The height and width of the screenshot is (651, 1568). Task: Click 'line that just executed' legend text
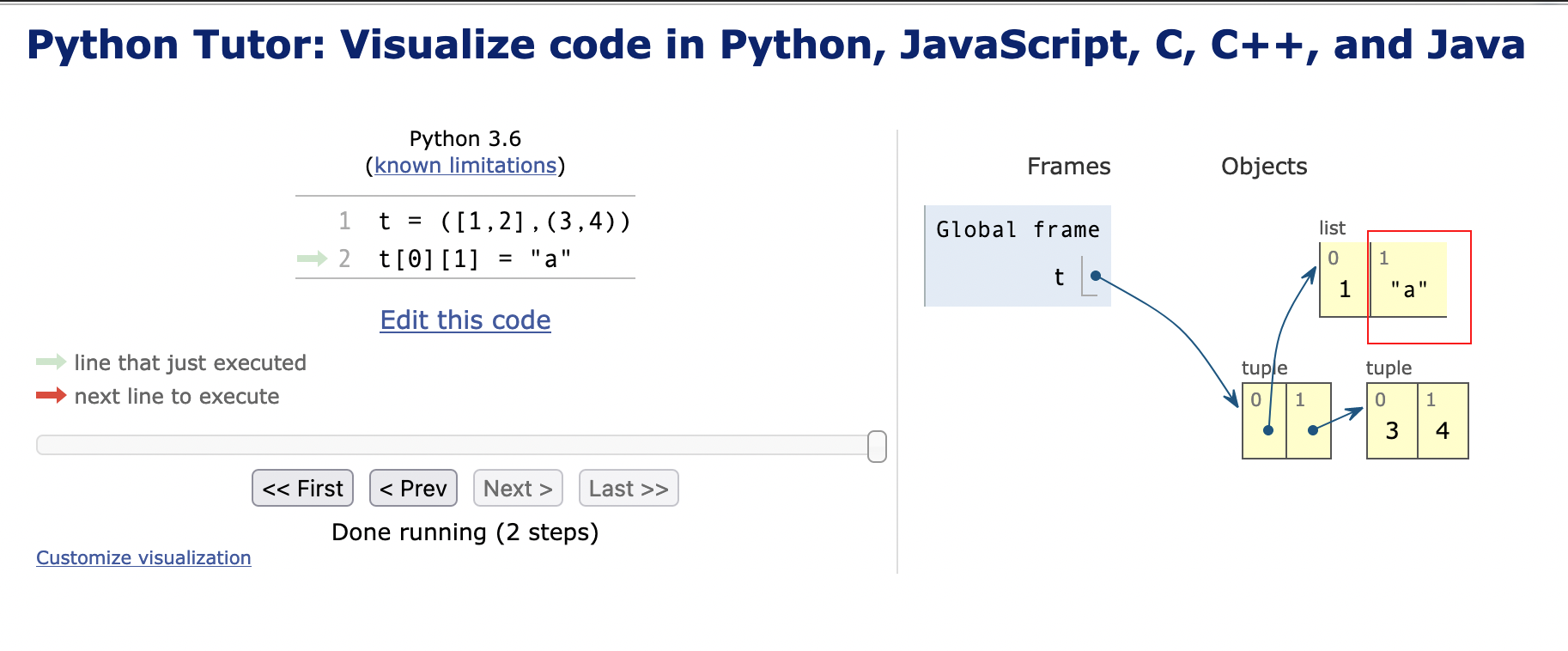coord(190,362)
